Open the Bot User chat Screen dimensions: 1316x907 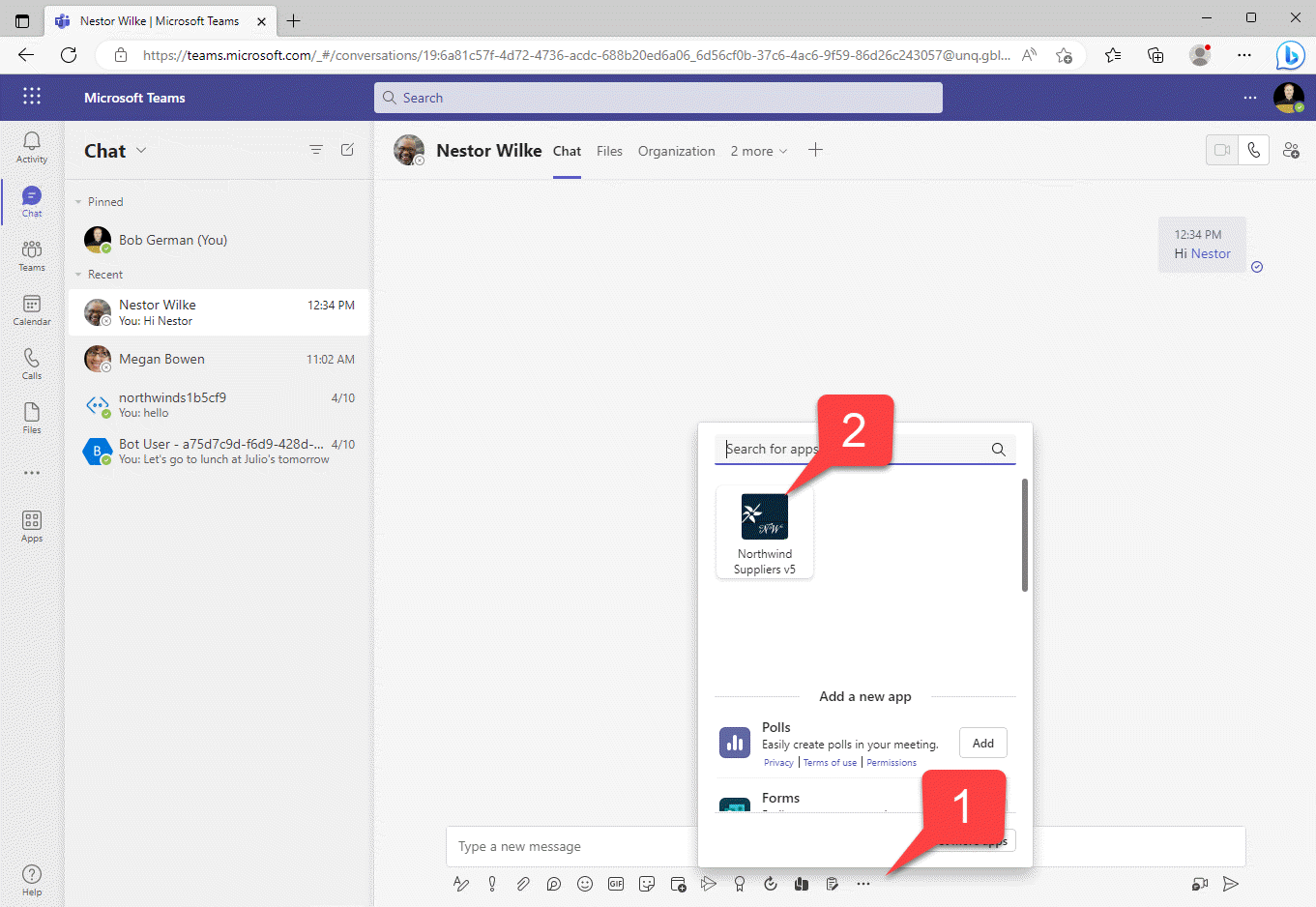219,451
